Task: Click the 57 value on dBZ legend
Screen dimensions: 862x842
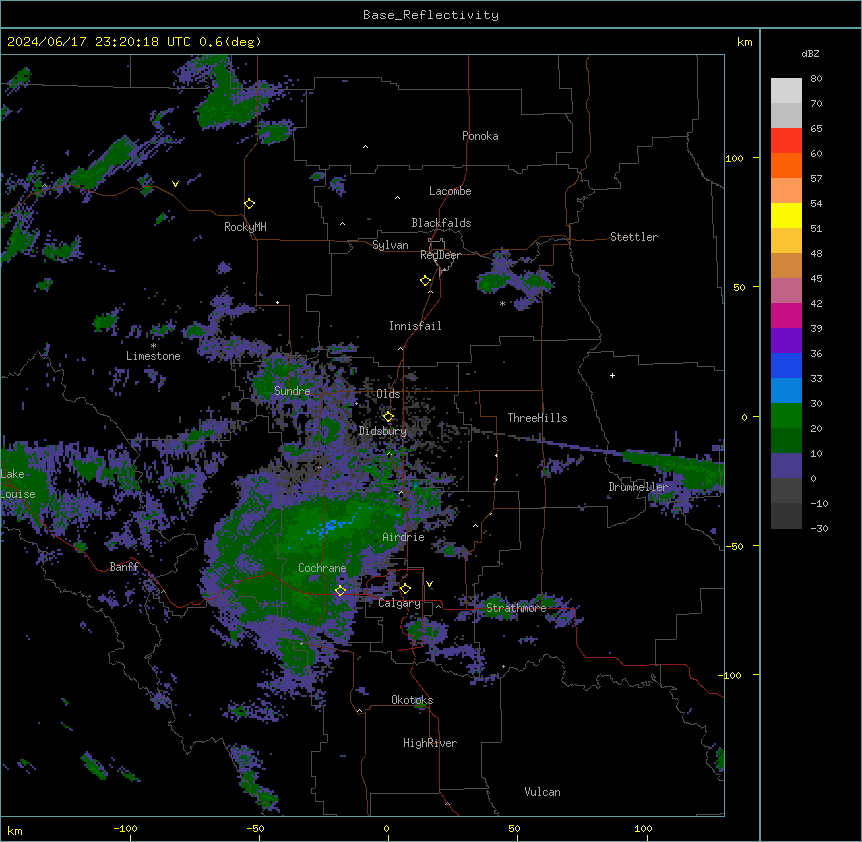Action: 816,179
